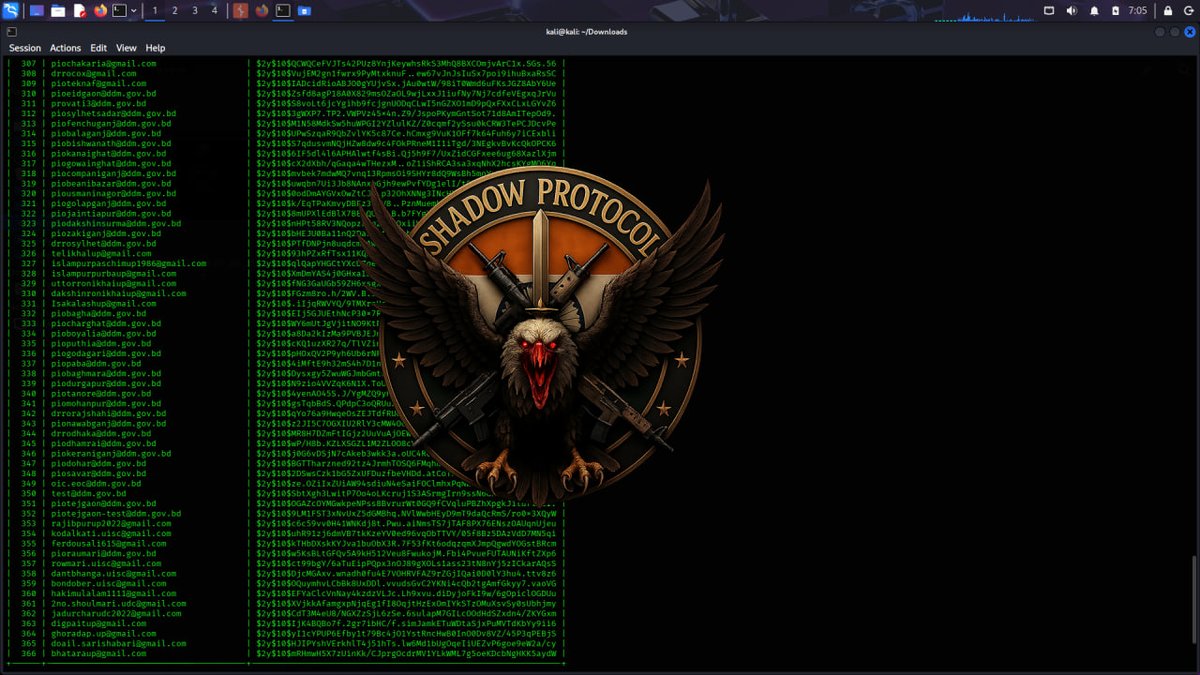Click the power manager battery icon
Screen dimensions: 1200x675
[x=1114, y=11]
